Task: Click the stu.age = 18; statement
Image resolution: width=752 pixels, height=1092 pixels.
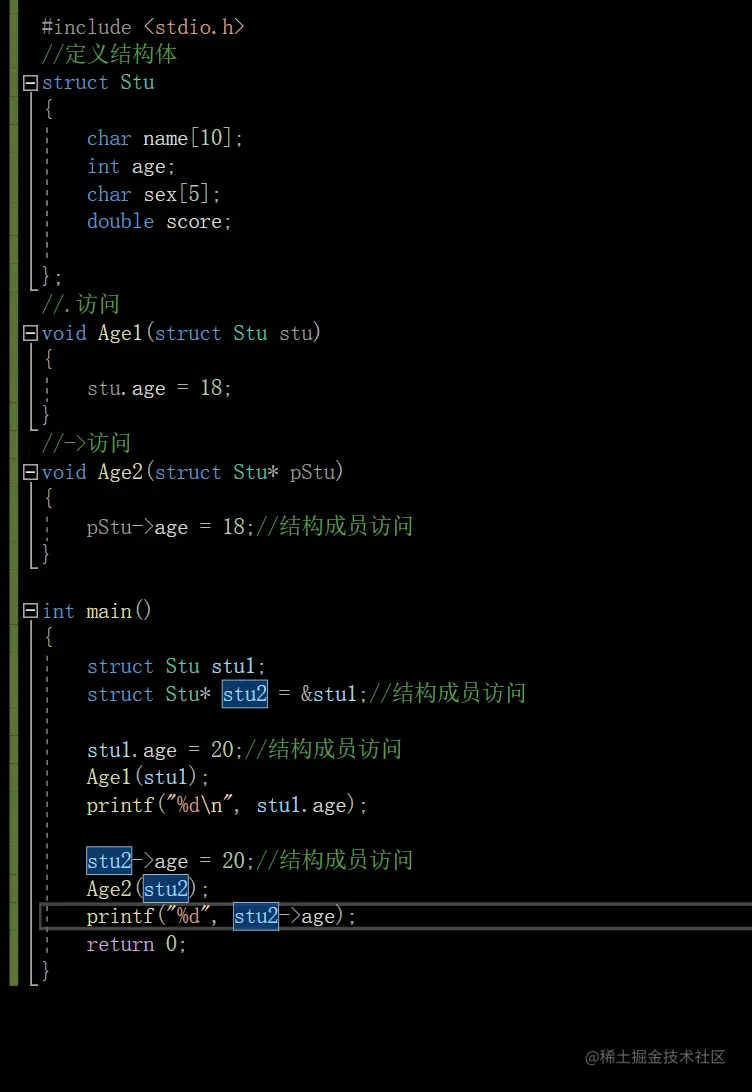Action: pos(159,388)
